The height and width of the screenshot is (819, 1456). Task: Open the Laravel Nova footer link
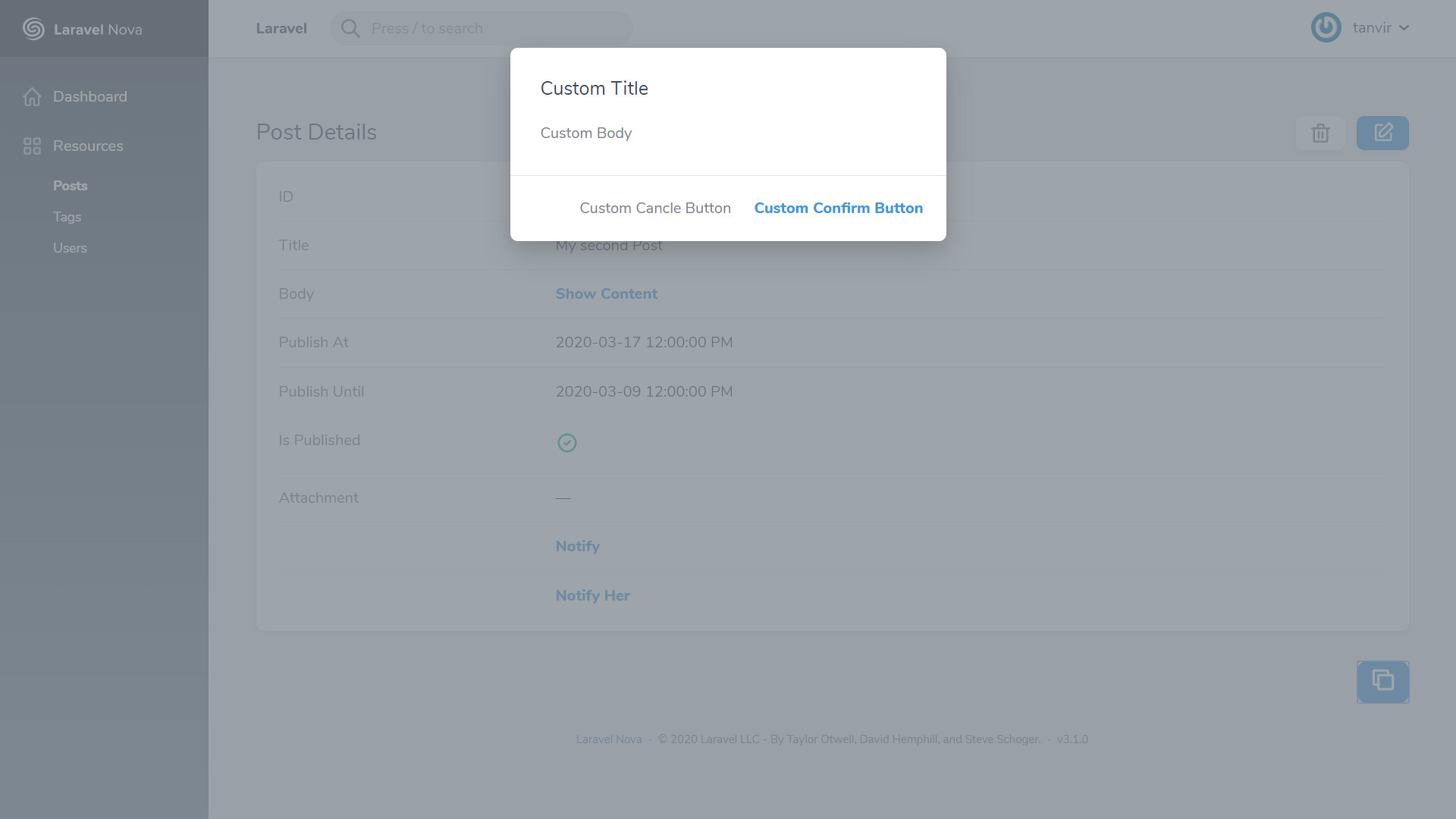(608, 739)
